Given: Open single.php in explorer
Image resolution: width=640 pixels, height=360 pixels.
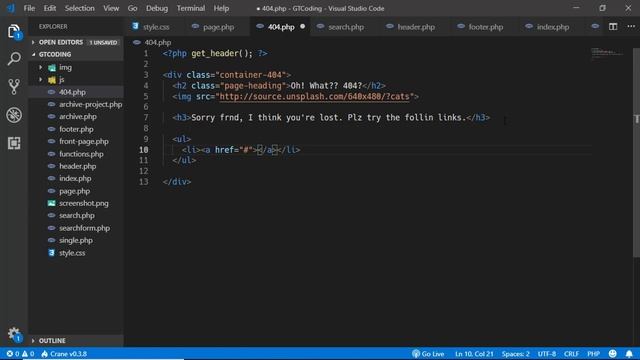Looking at the screenshot, I should point(76,240).
